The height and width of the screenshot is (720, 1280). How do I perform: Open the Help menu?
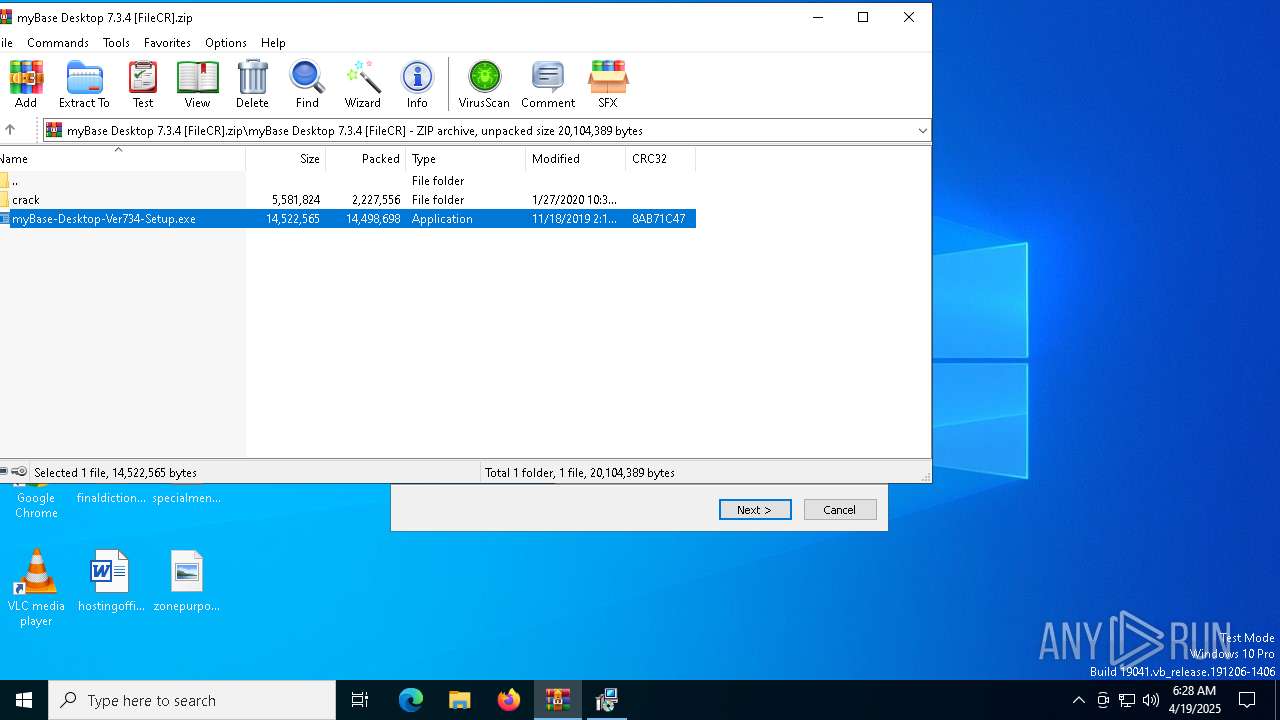coord(273,43)
